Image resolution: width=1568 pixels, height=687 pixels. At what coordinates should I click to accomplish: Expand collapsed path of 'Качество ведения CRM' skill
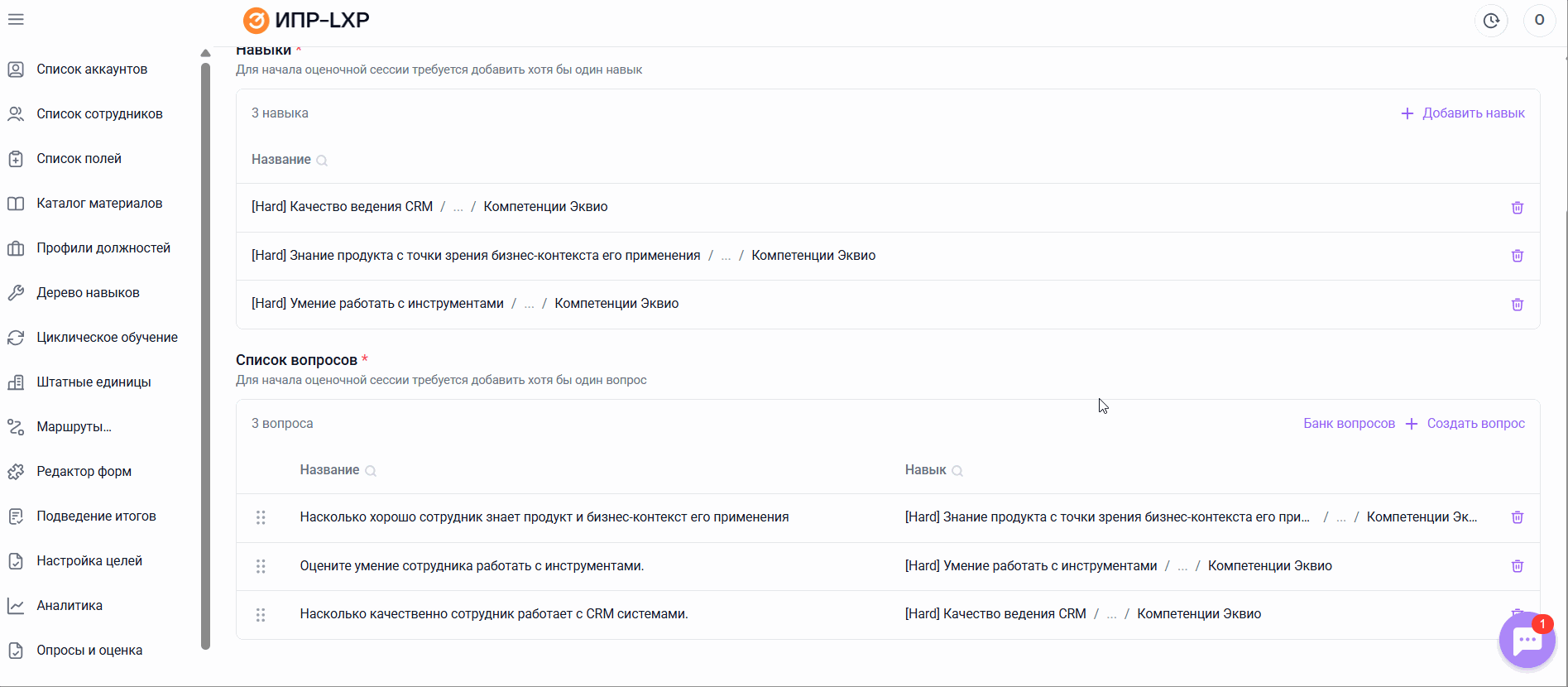458,208
